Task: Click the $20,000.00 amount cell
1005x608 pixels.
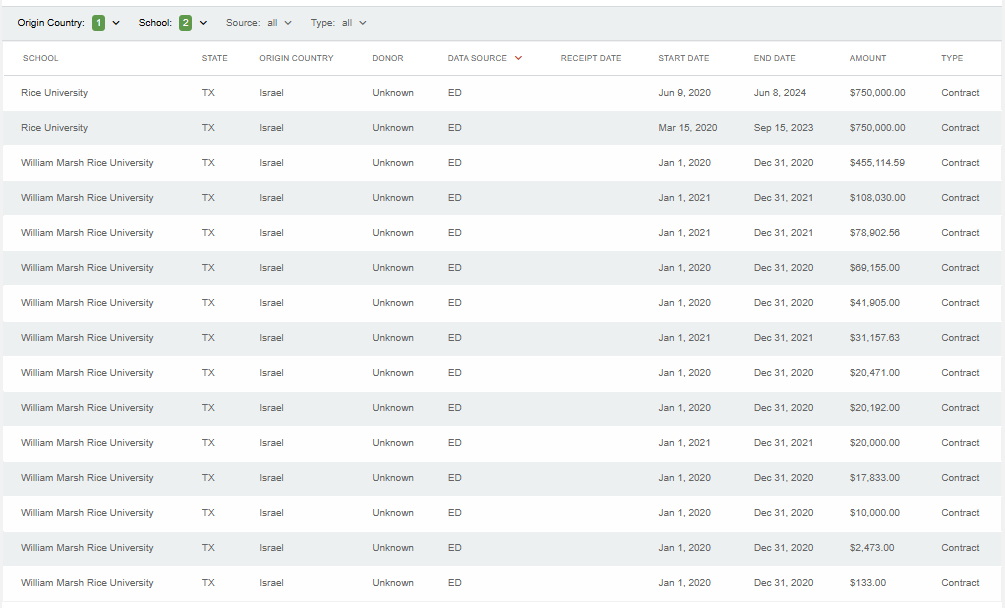Action: (875, 443)
